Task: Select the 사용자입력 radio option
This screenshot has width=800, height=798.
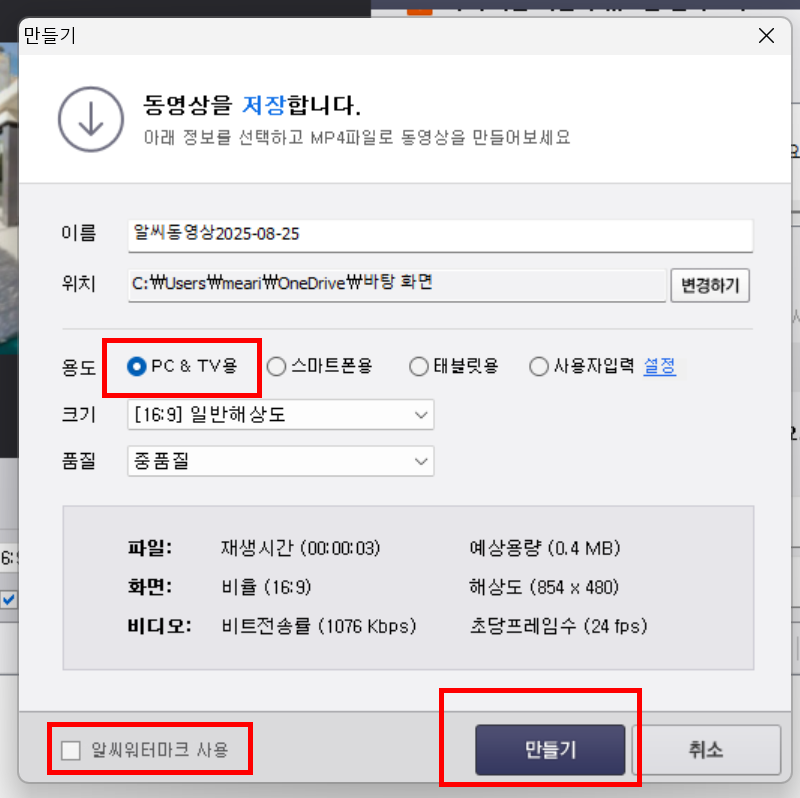Action: [539, 366]
